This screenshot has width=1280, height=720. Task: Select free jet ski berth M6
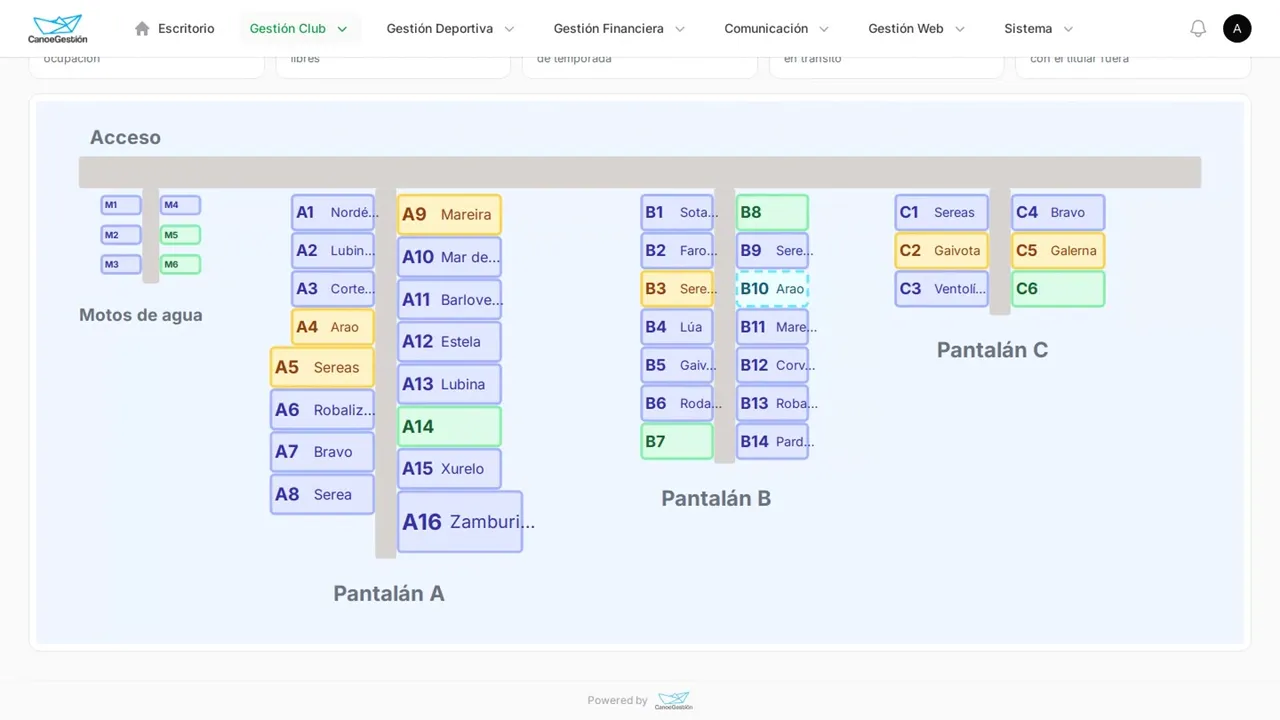click(x=180, y=265)
